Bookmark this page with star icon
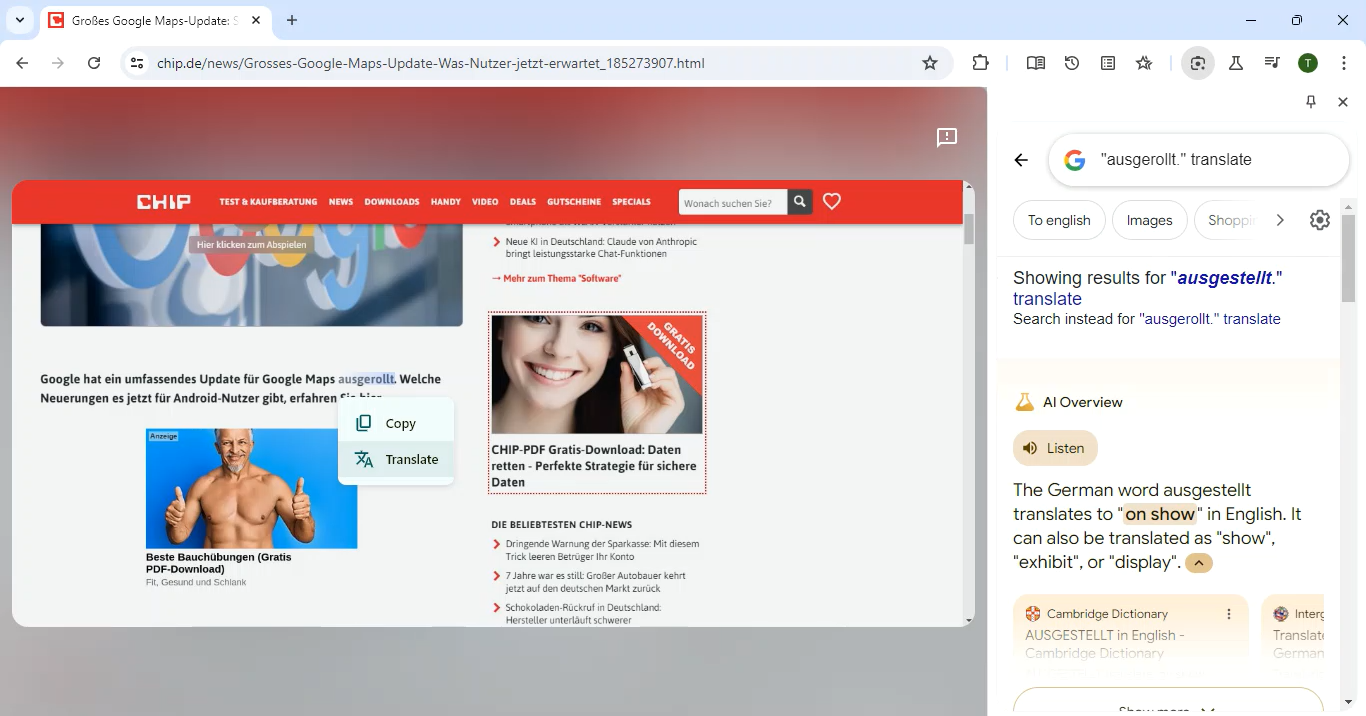Screen dimensions: 1366x716 (930, 63)
